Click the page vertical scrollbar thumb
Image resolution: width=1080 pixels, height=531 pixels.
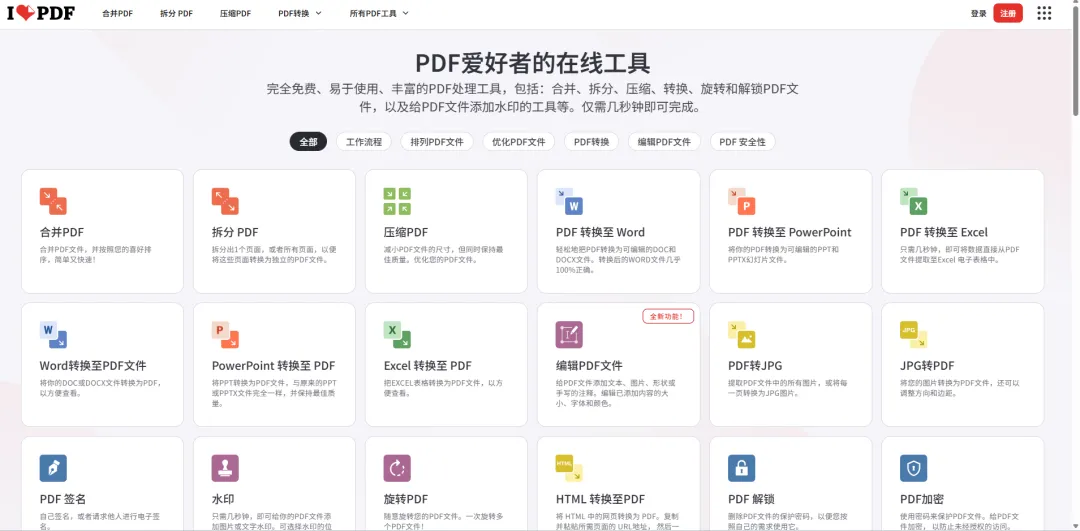coord(1075,59)
